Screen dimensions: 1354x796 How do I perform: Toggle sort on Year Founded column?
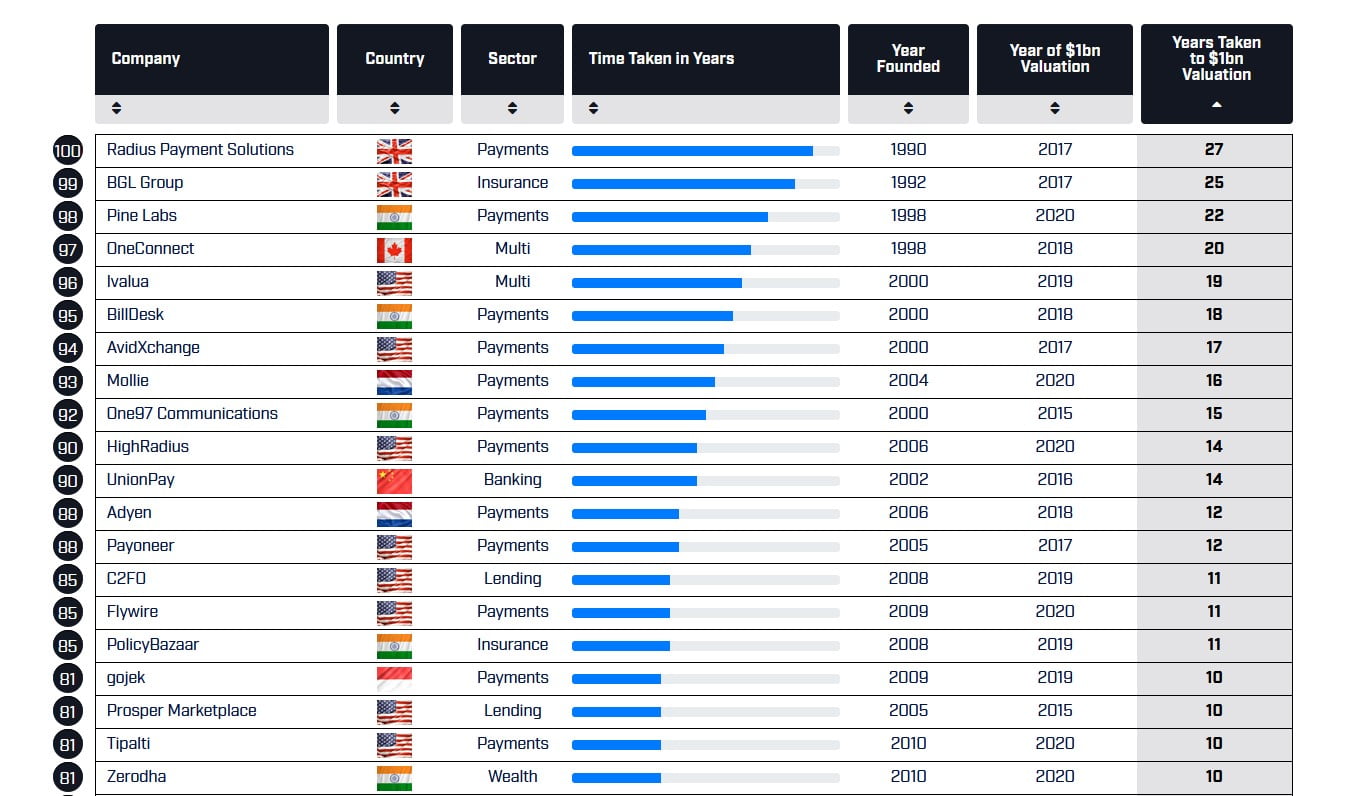point(908,108)
